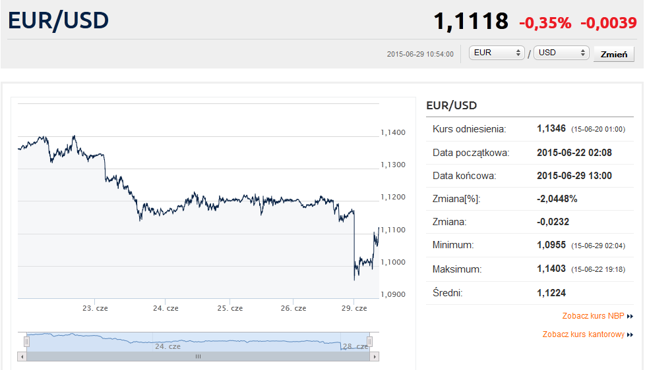The height and width of the screenshot is (370, 645).
Task: Click the 23. cze date label on chart axis
Action: point(95,308)
